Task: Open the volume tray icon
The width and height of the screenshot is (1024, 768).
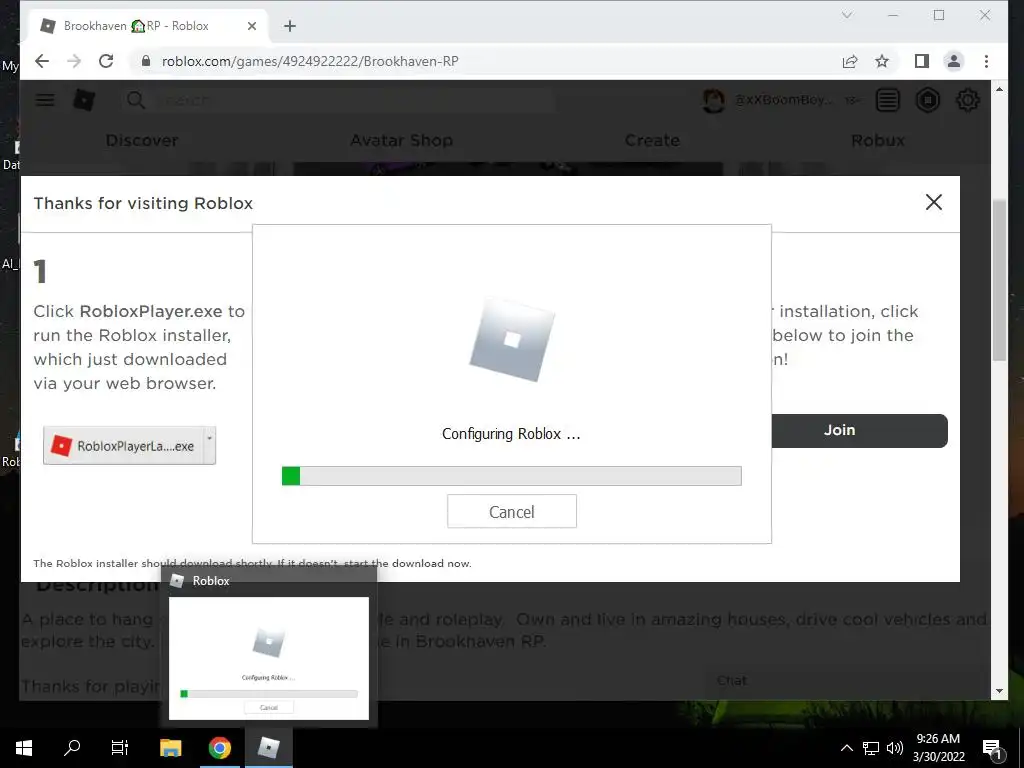Action: pos(895,748)
